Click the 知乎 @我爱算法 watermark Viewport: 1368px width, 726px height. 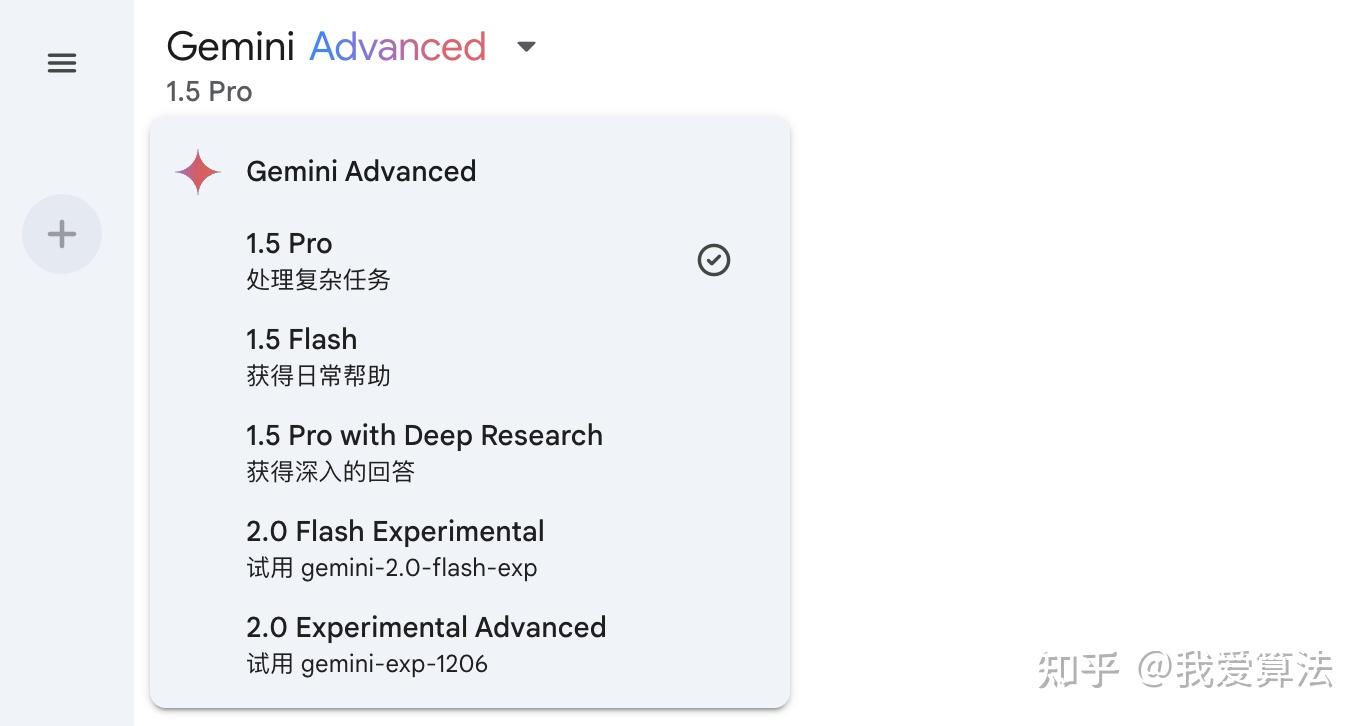coord(1185,669)
